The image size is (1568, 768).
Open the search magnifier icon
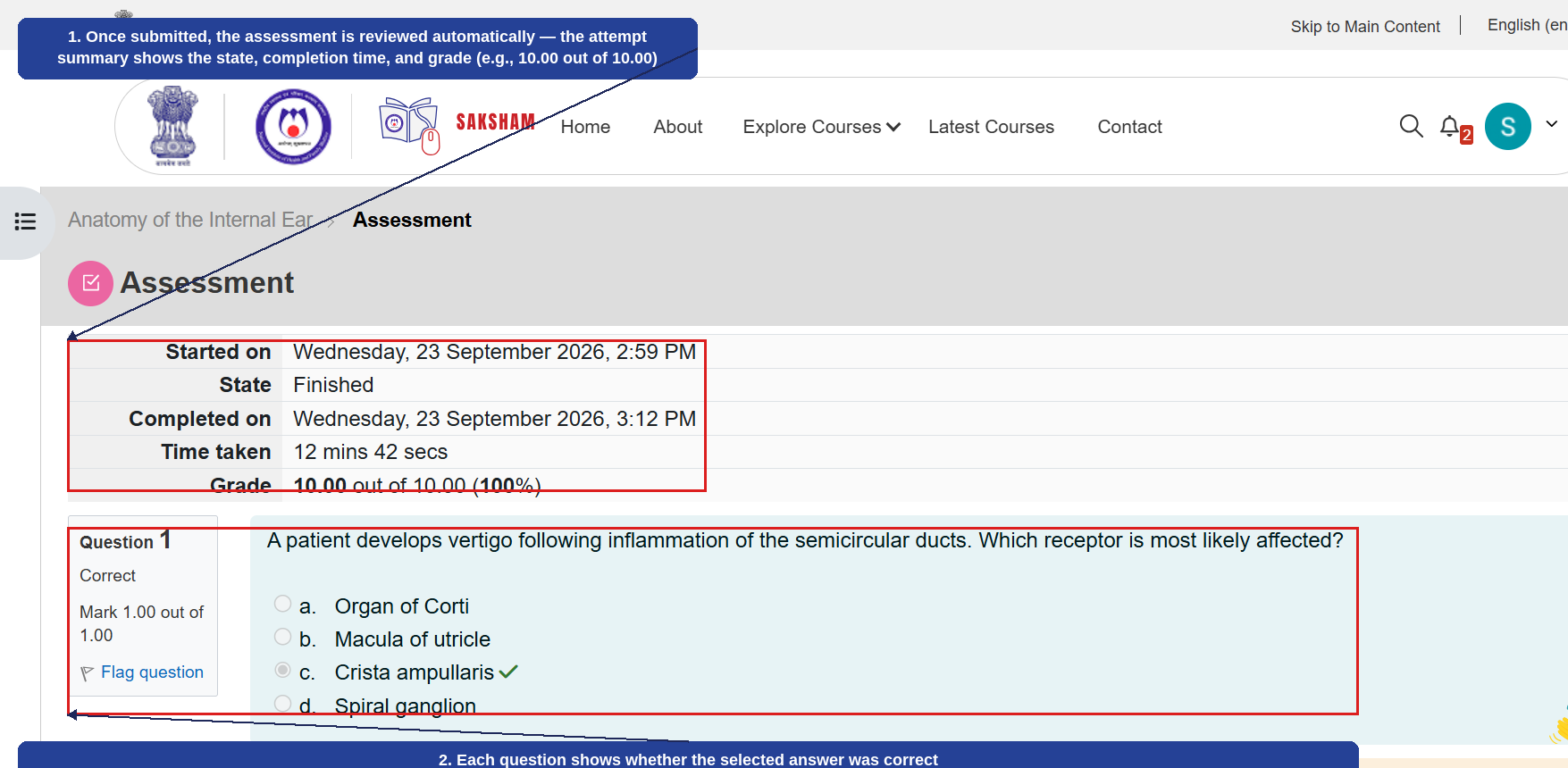(1411, 126)
